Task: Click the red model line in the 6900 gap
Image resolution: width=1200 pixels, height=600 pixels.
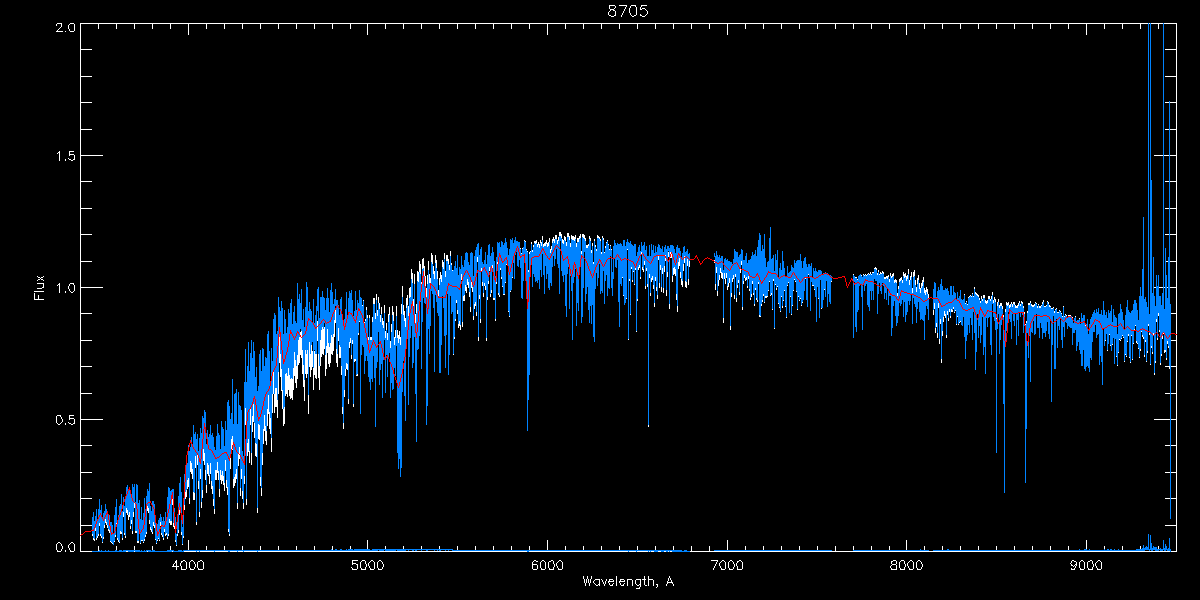Action: click(x=703, y=260)
